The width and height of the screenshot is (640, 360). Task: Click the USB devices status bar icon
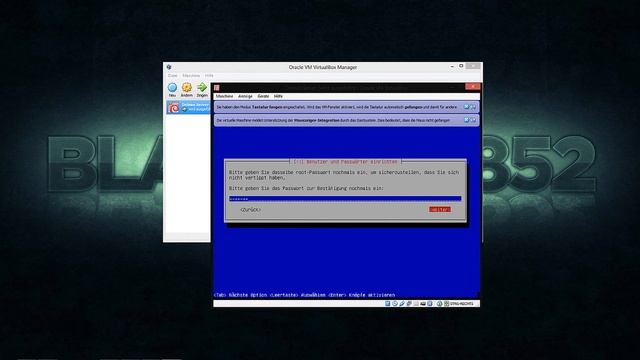tap(402, 304)
